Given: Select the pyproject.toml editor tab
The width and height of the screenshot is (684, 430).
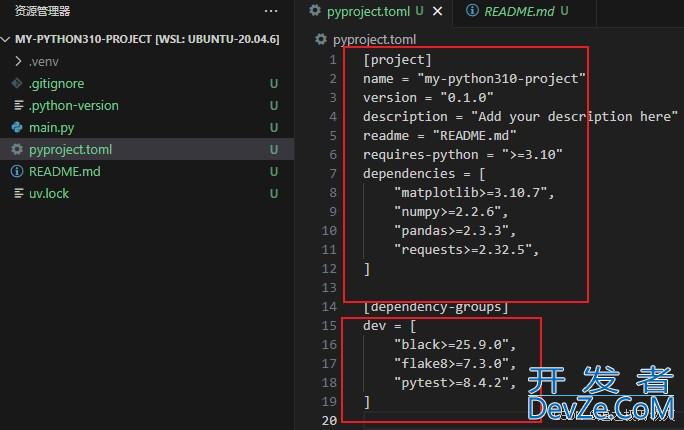Looking at the screenshot, I should 368,12.
